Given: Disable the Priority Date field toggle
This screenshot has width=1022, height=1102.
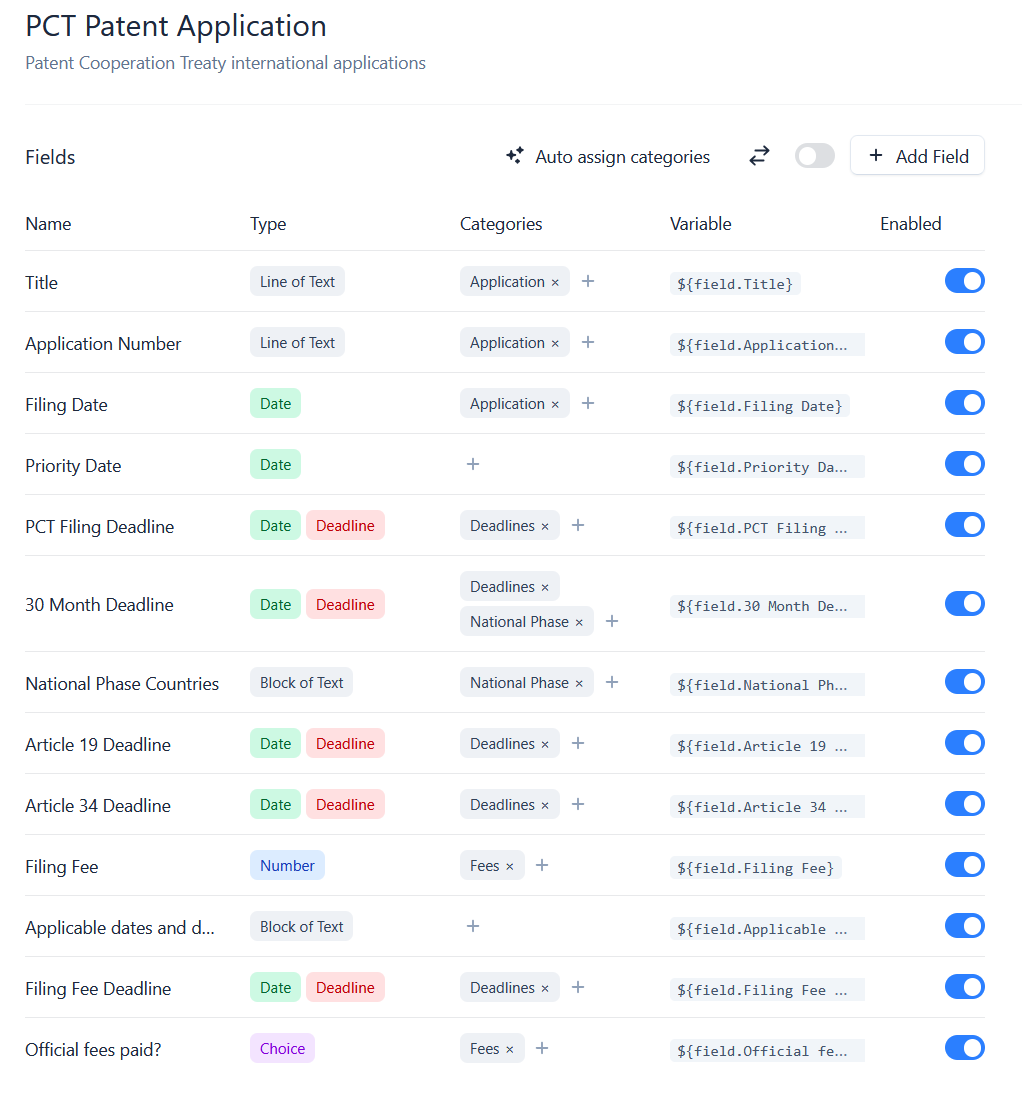Looking at the screenshot, I should tap(964, 464).
